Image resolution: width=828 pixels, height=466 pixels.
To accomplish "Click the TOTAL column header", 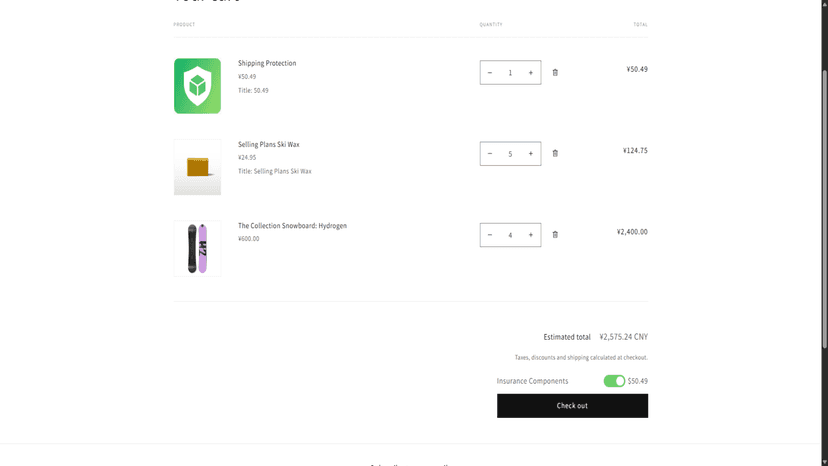I will pyautogui.click(x=641, y=24).
